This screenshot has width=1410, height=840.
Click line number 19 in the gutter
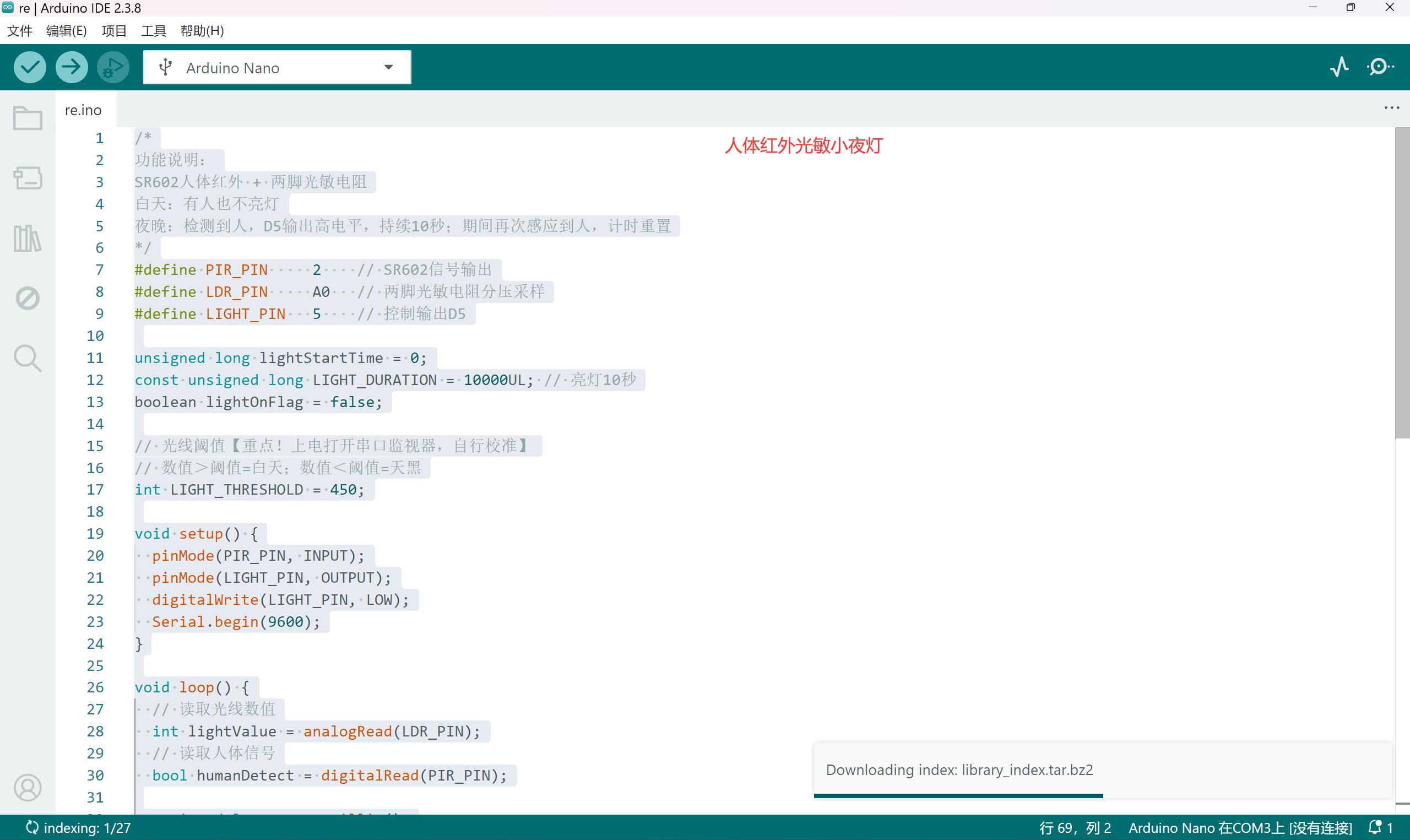[95, 534]
